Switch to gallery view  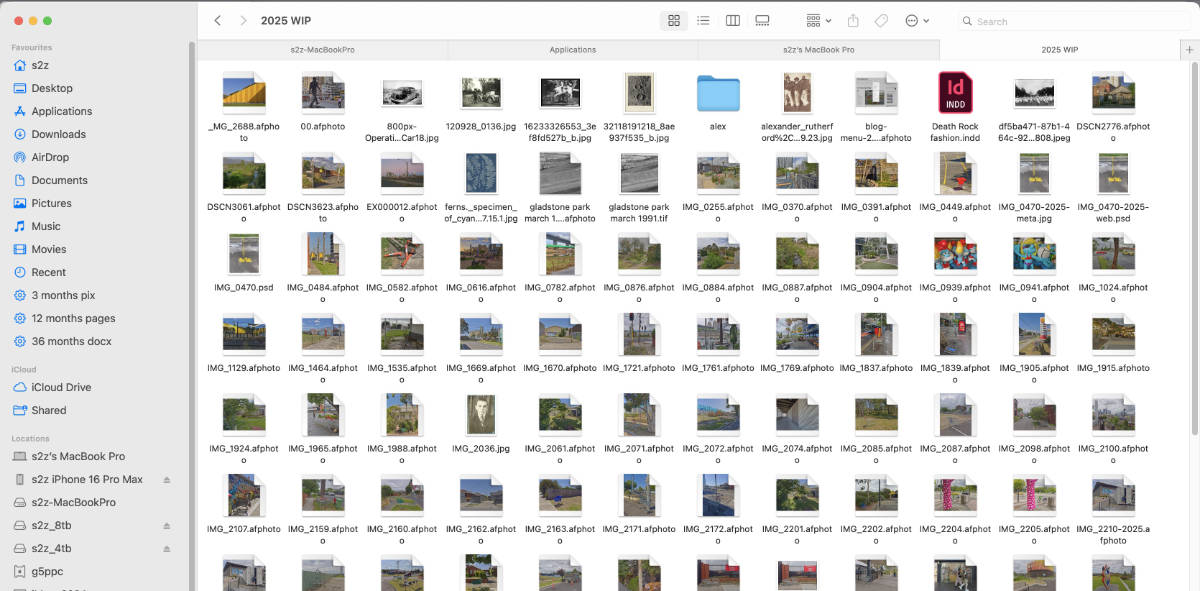[x=762, y=20]
